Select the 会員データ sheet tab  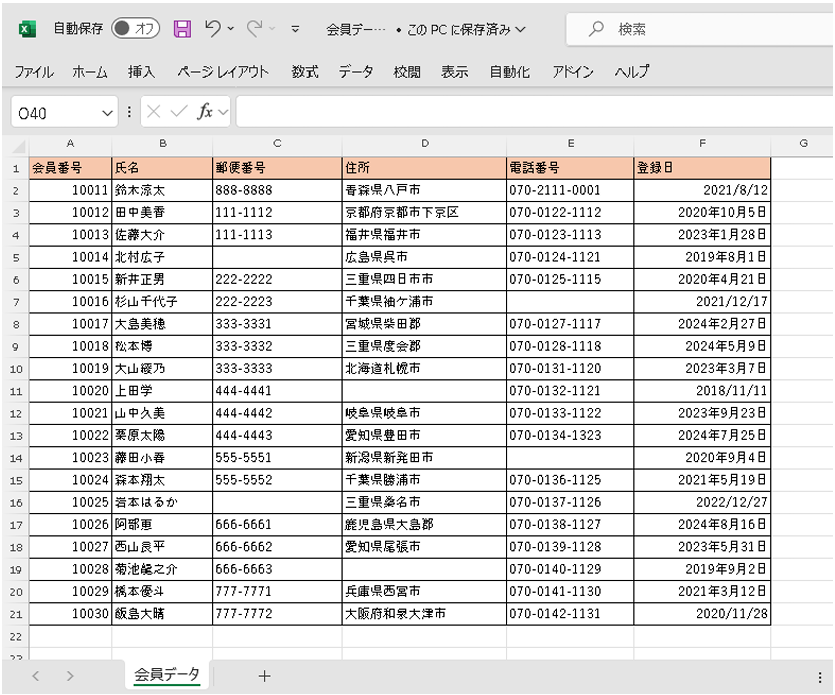tap(167, 675)
